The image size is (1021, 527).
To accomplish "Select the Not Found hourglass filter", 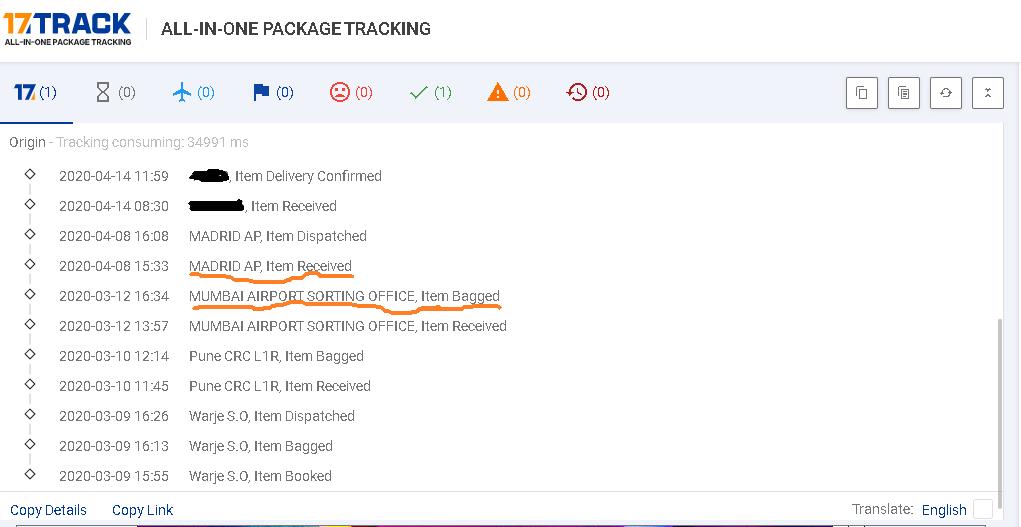I will [115, 93].
